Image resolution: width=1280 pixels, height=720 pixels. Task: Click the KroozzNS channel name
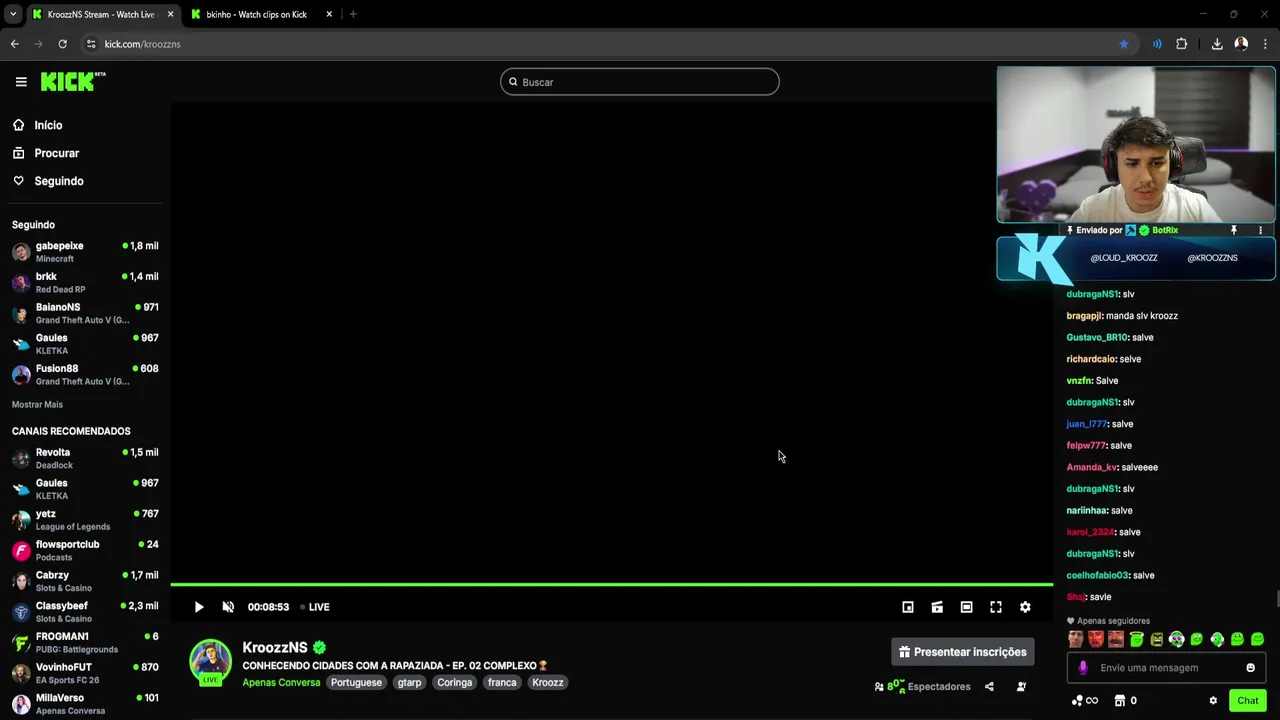[275, 648]
